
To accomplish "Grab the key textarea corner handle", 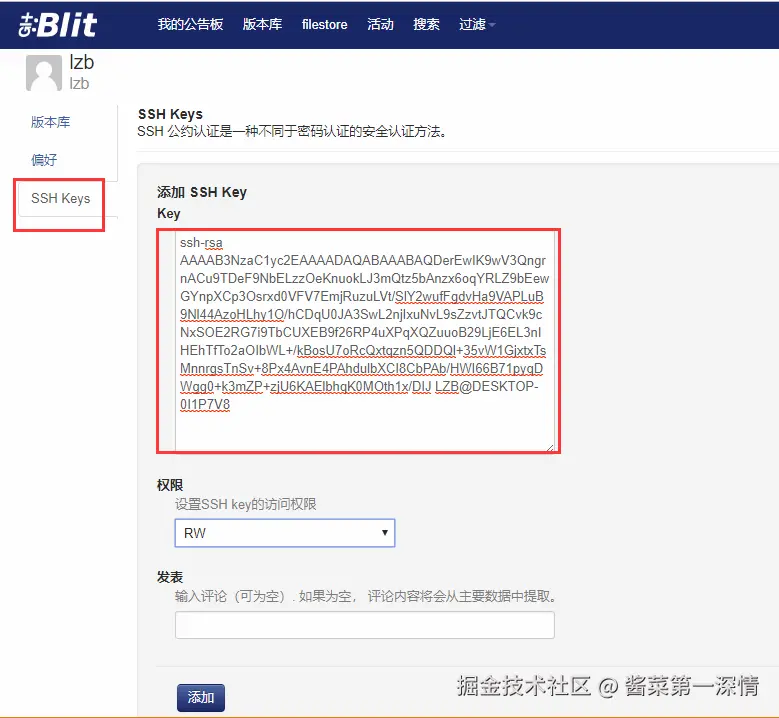I will (x=550, y=447).
